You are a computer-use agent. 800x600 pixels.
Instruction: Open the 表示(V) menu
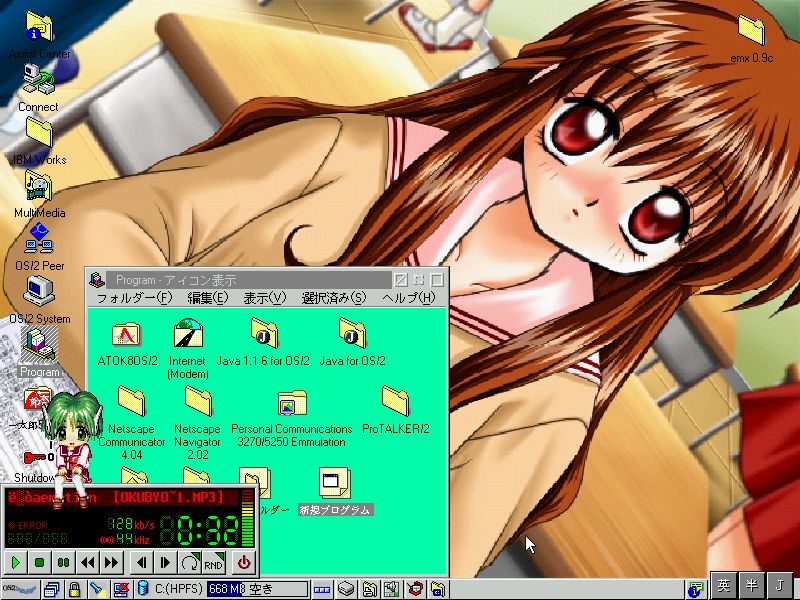[x=265, y=298]
